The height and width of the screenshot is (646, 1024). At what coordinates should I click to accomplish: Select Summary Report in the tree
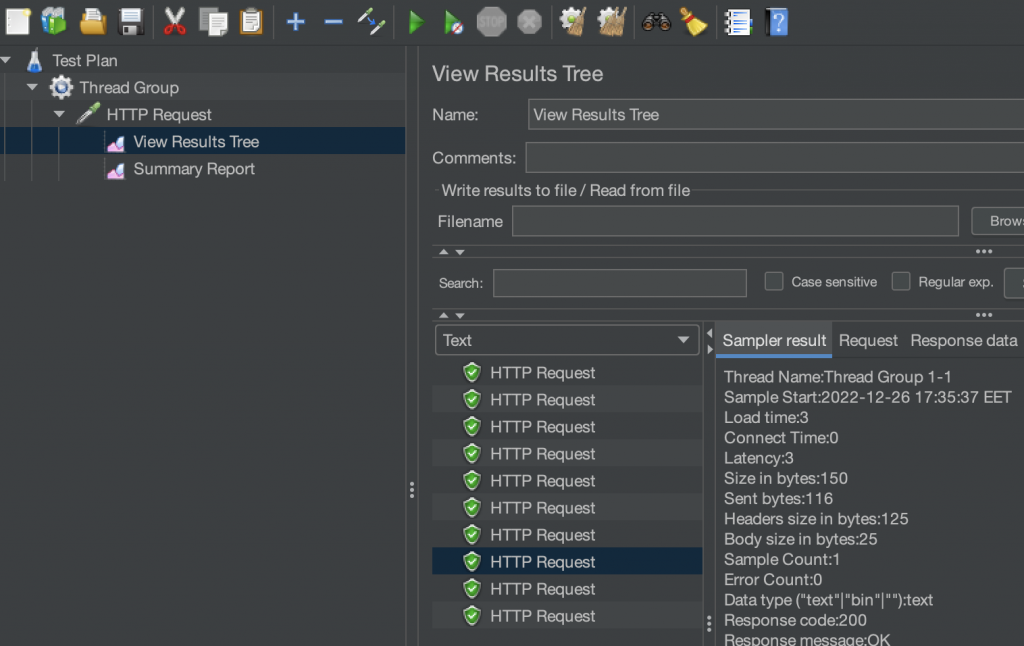[194, 169]
